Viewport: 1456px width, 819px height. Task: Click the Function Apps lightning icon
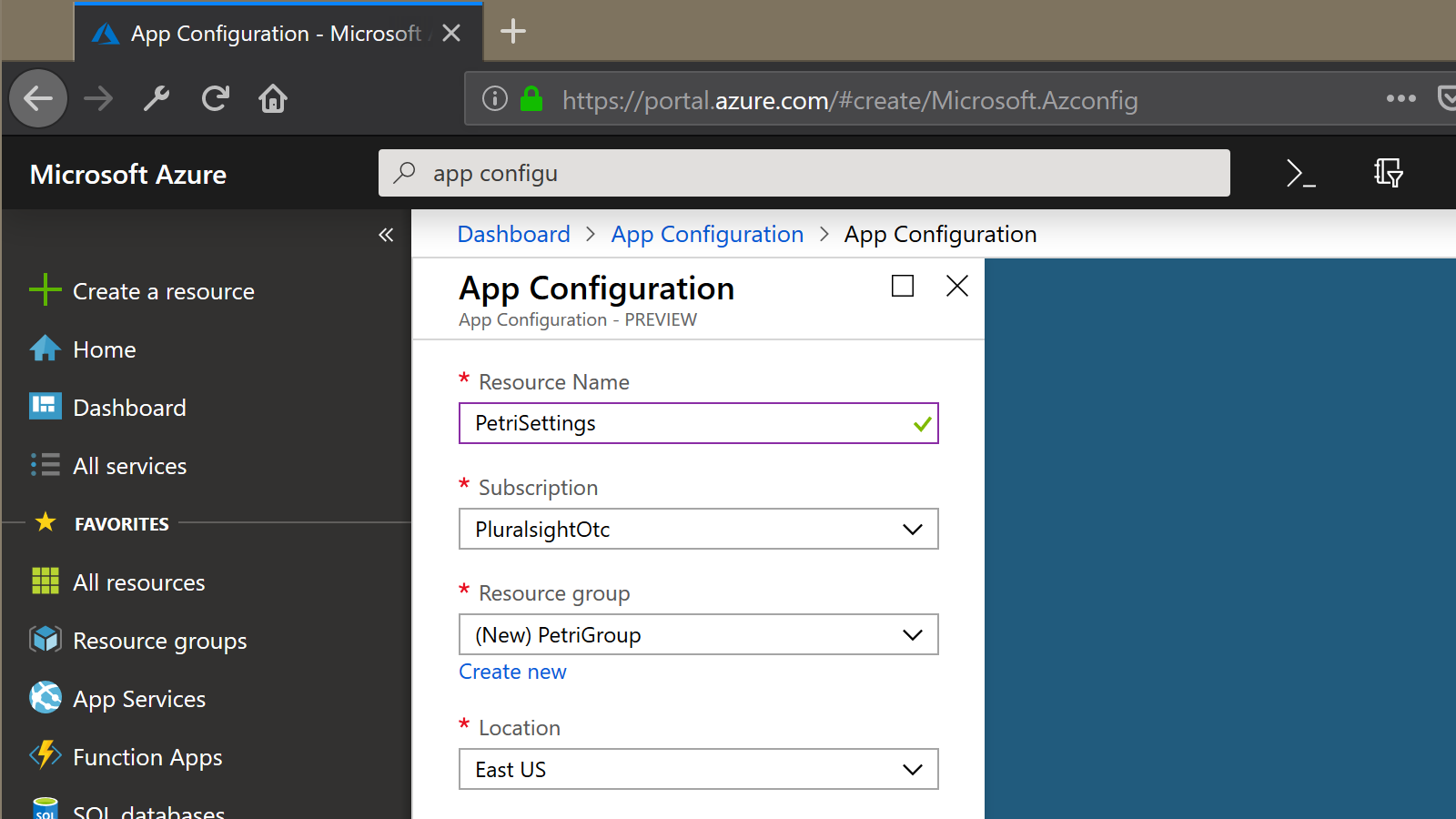pos(45,754)
